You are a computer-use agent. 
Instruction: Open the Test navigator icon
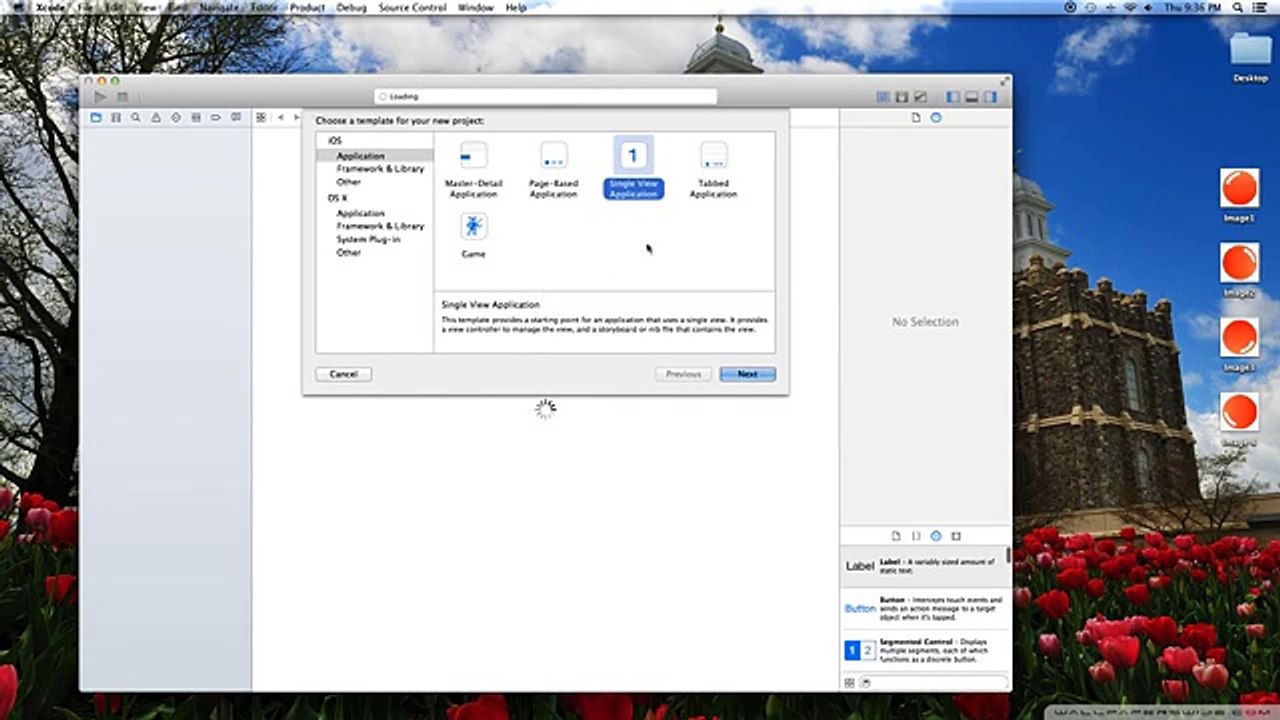176,117
